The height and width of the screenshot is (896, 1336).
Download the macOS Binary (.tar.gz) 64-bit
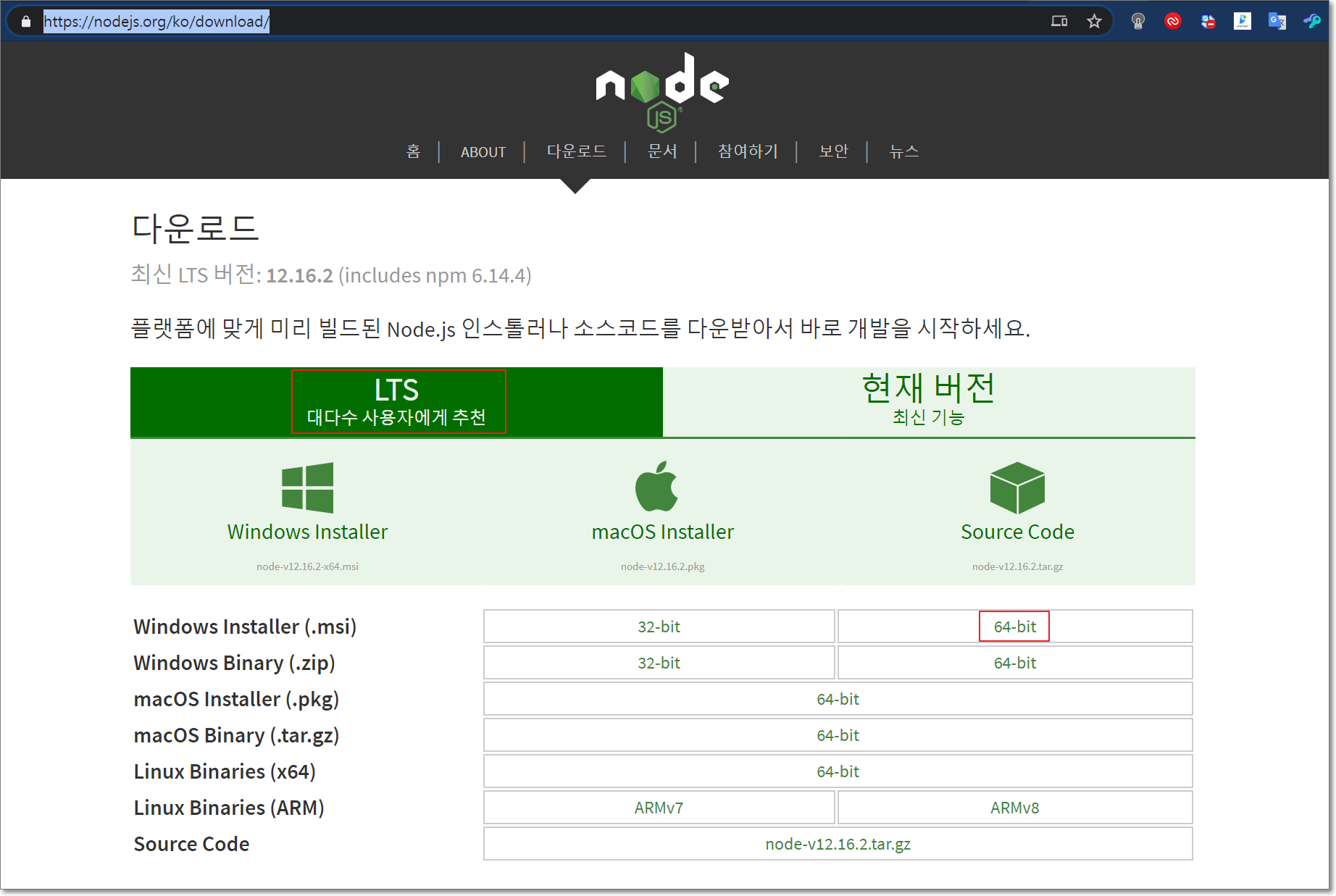point(838,735)
